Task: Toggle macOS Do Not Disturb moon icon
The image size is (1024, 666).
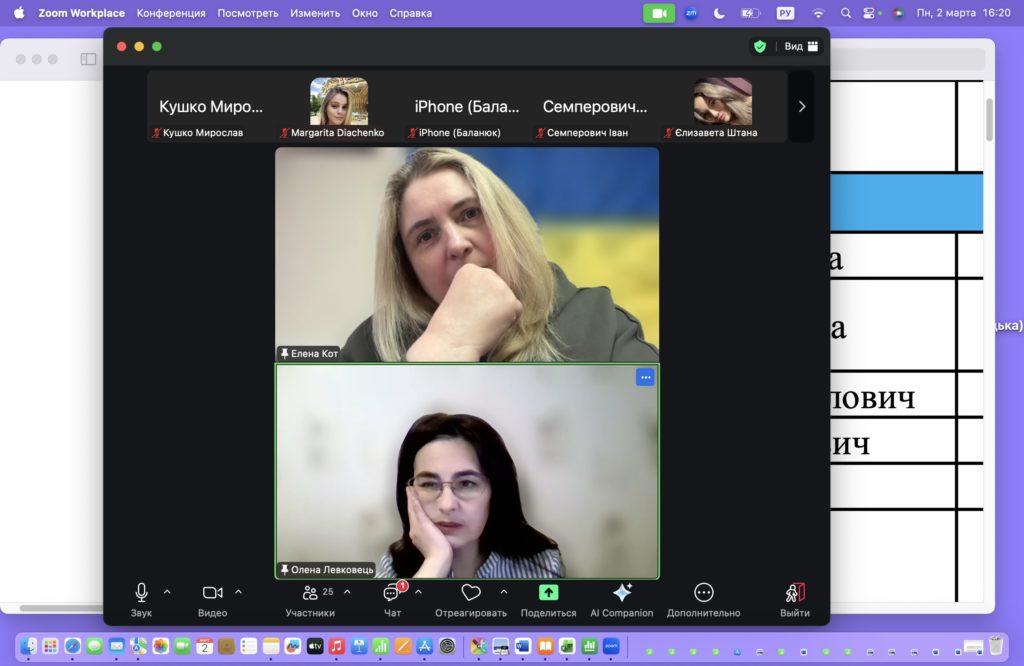Action: pyautogui.click(x=720, y=13)
